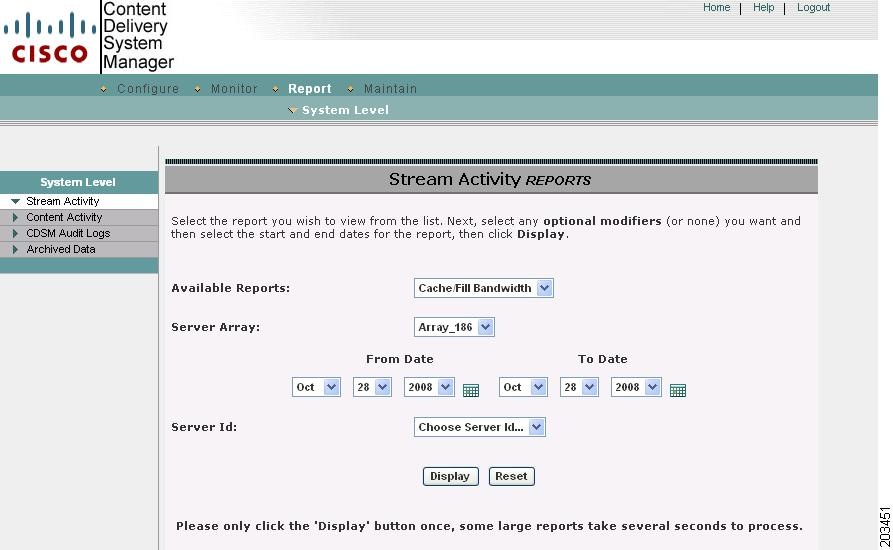The image size is (893, 550).
Task: Open the To Date month dropdown
Action: [x=523, y=387]
